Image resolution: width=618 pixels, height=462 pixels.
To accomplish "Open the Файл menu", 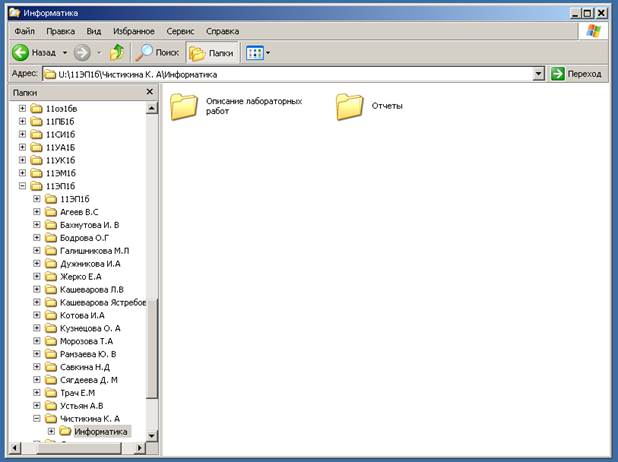I will (x=25, y=30).
